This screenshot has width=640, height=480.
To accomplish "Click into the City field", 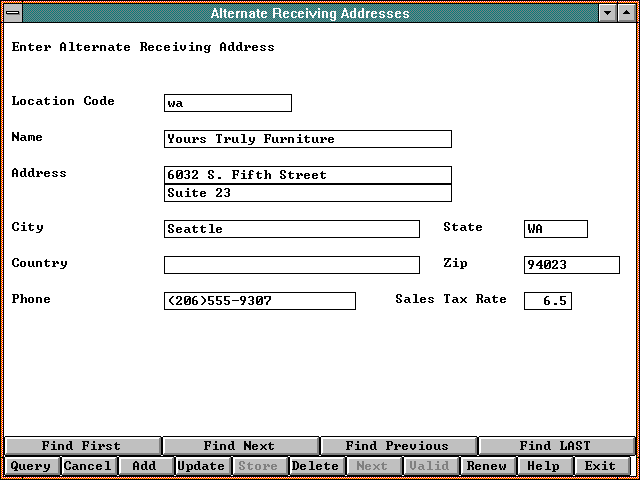I will [x=292, y=229].
